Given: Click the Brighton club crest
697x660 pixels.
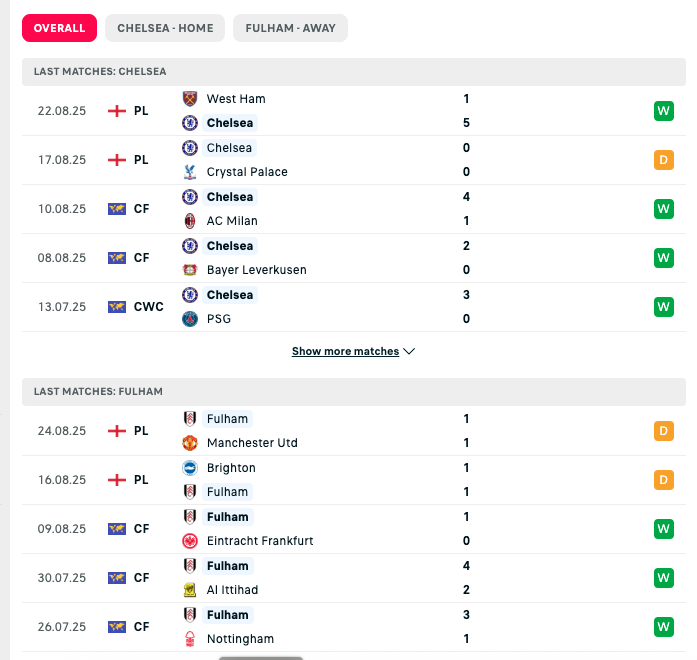Looking at the screenshot, I should (x=190, y=468).
